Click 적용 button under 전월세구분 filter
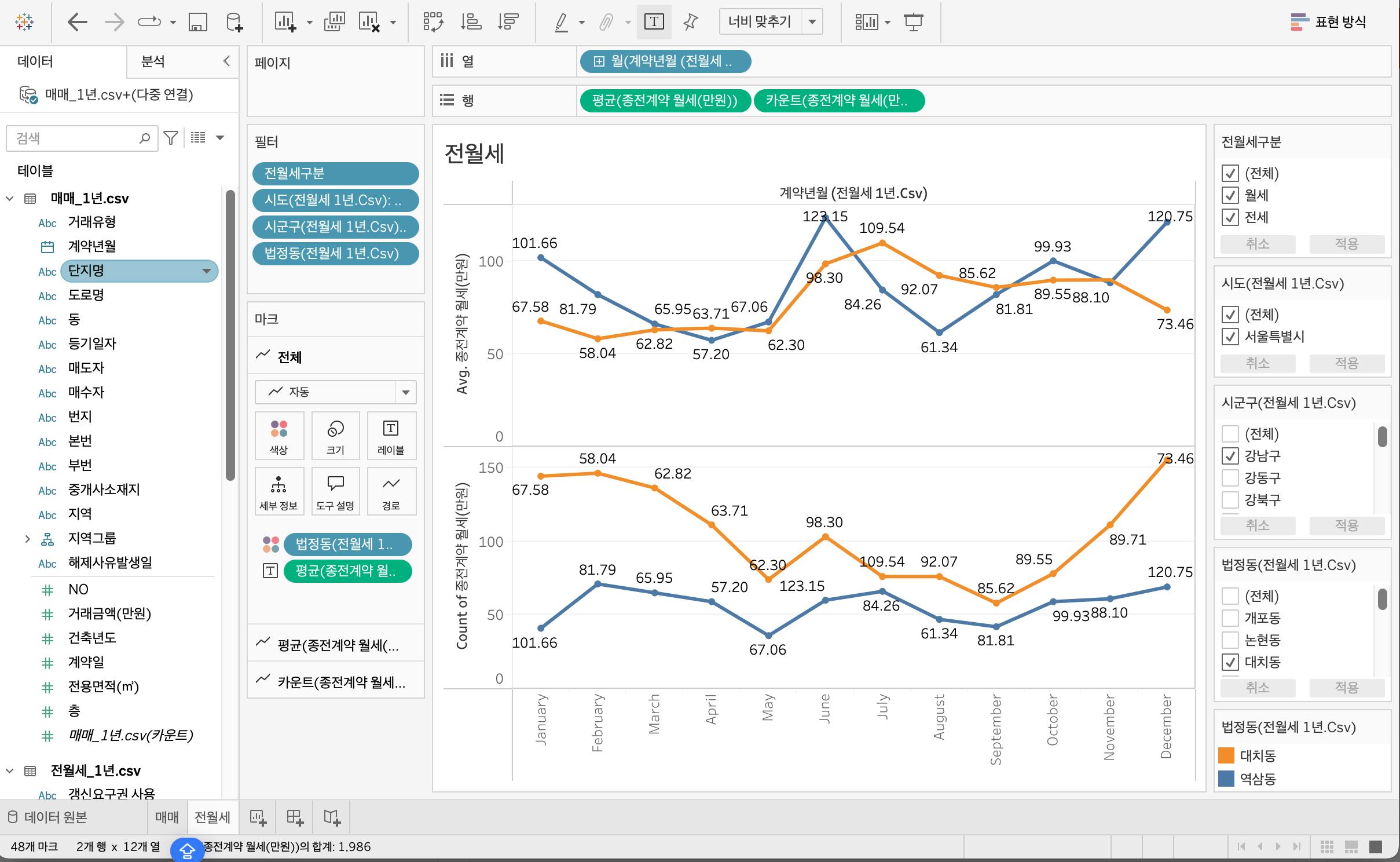Screen dimensions: 1400x862 pyautogui.click(x=1346, y=244)
